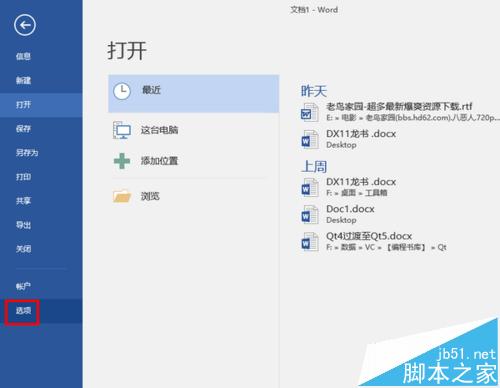
Task: Choose the 添加位置 (Add a Place) label
Action: (x=159, y=161)
